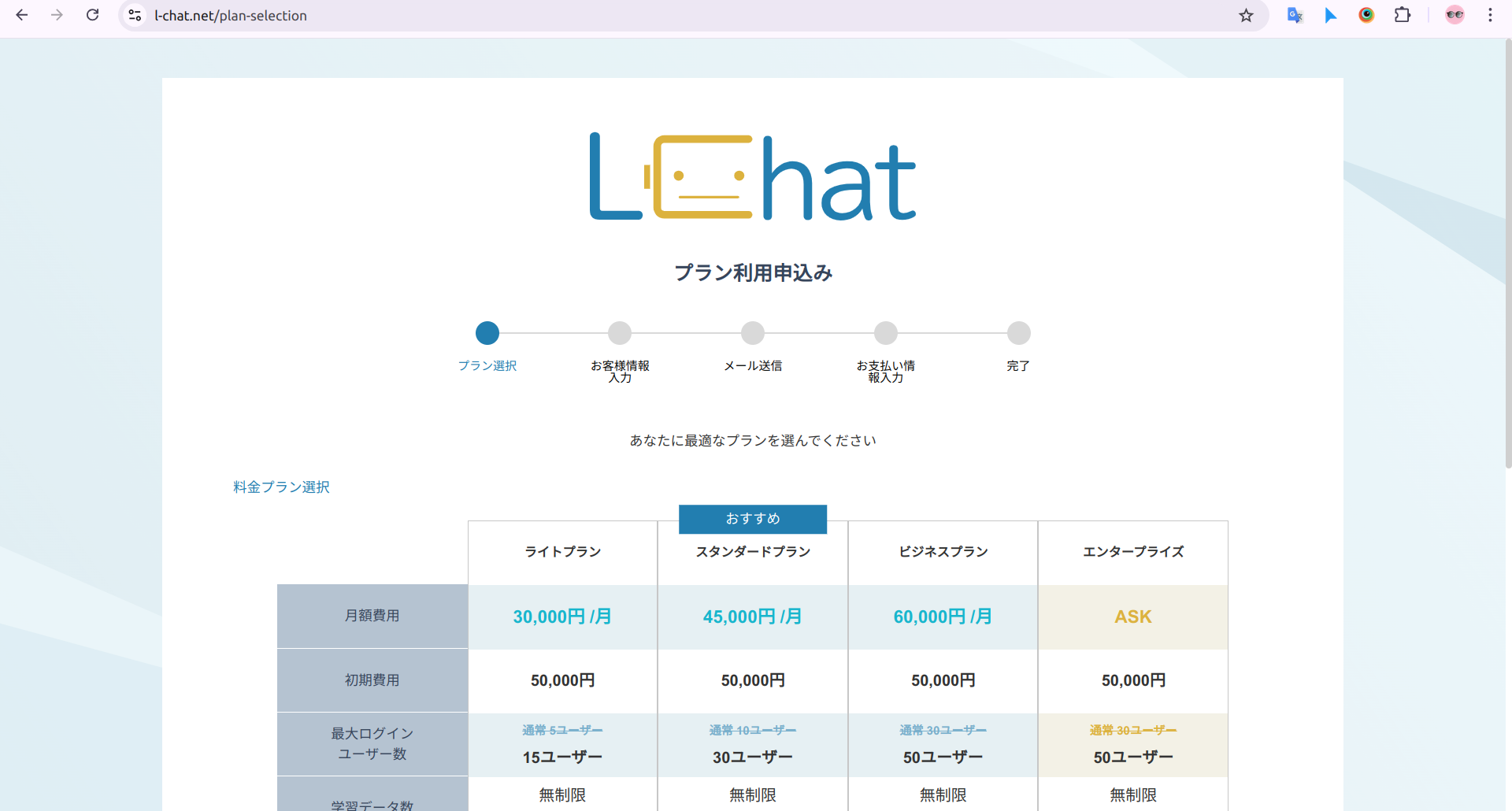Click the forward navigation arrow
This screenshot has height=811, width=1512.
(x=57, y=15)
